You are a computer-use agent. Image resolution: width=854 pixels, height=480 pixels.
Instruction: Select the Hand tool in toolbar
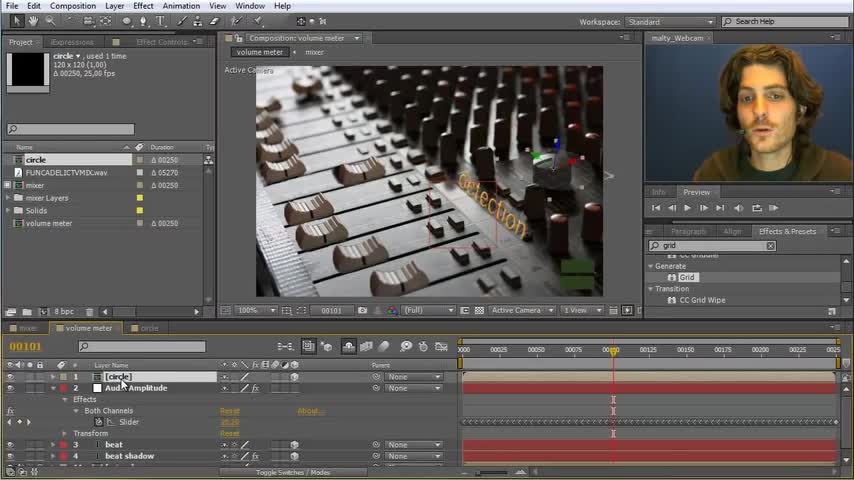tap(32, 21)
